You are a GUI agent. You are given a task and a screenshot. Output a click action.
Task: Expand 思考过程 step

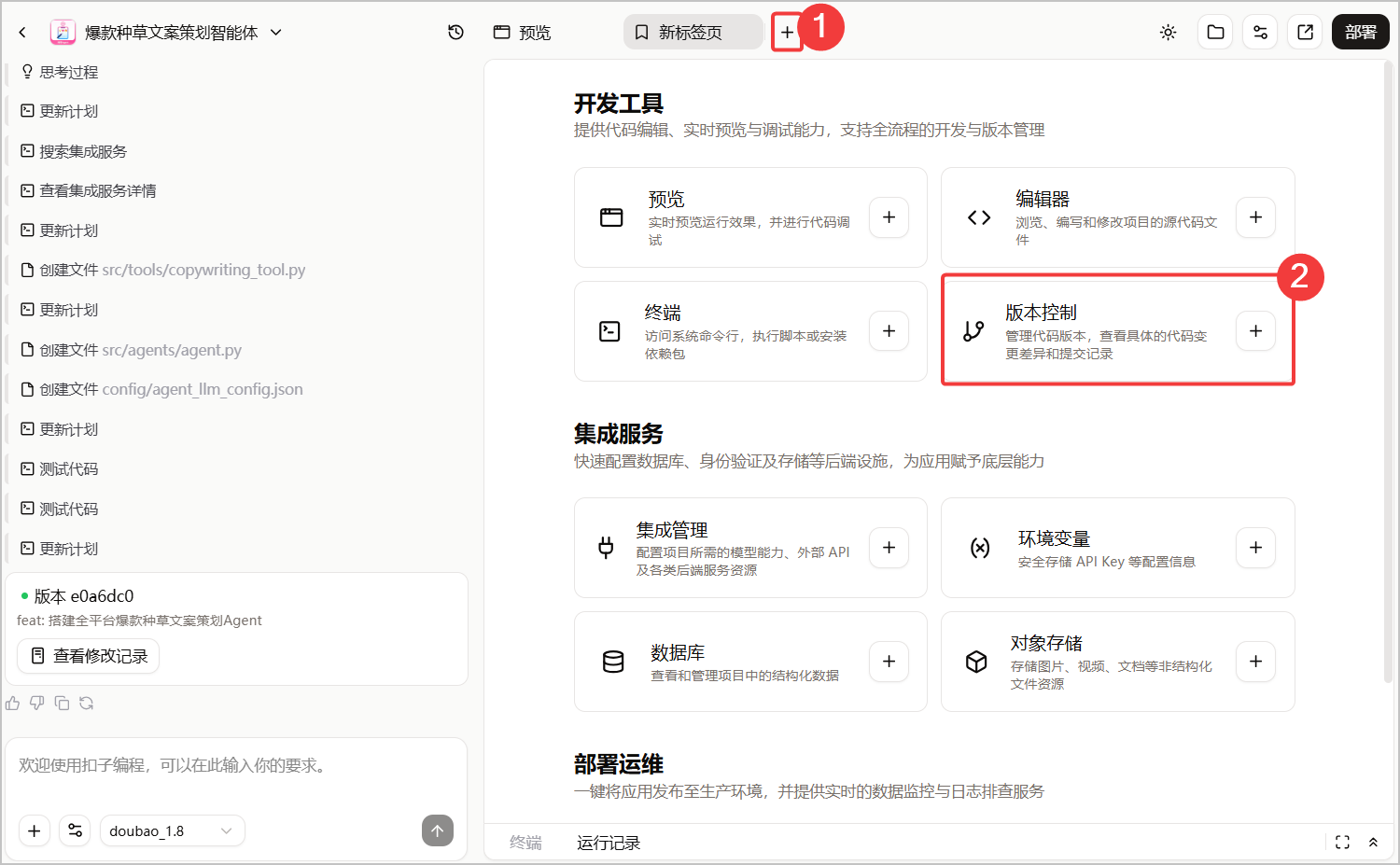tap(60, 72)
